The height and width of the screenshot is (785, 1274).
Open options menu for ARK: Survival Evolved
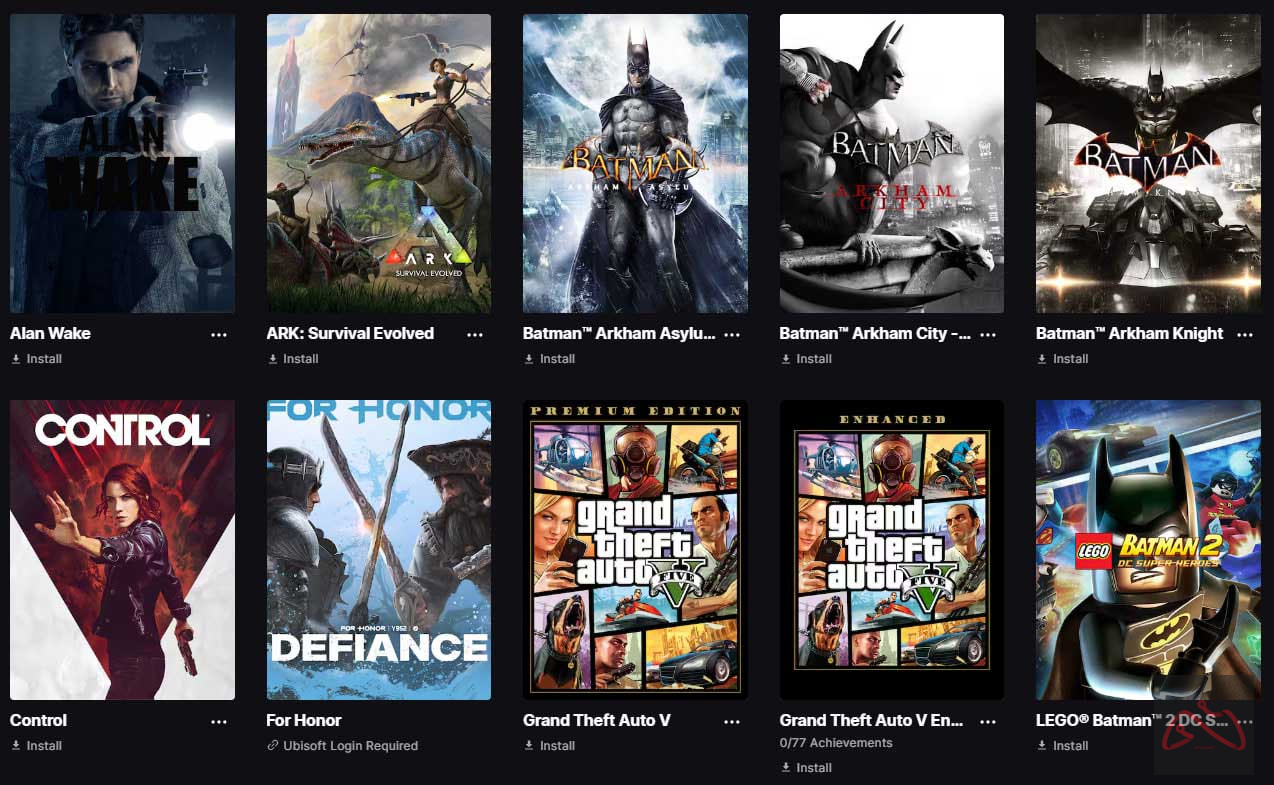475,335
